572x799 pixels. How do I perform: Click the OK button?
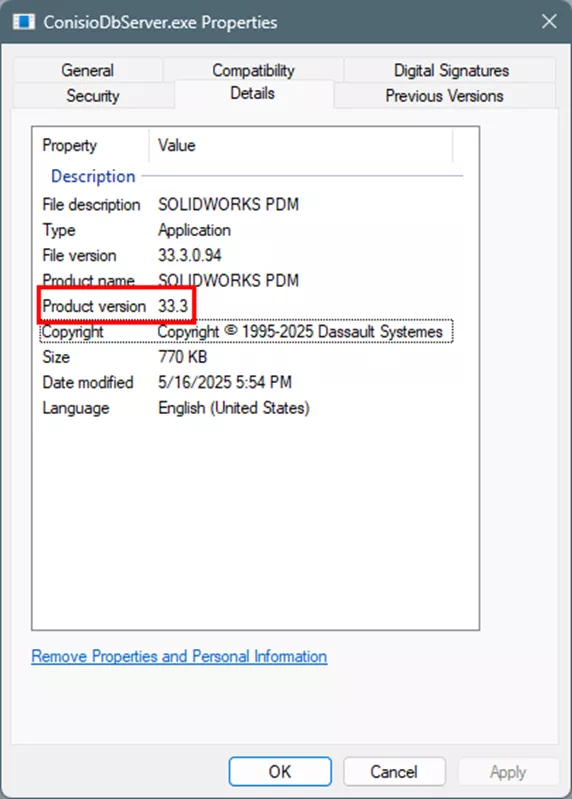tap(280, 771)
